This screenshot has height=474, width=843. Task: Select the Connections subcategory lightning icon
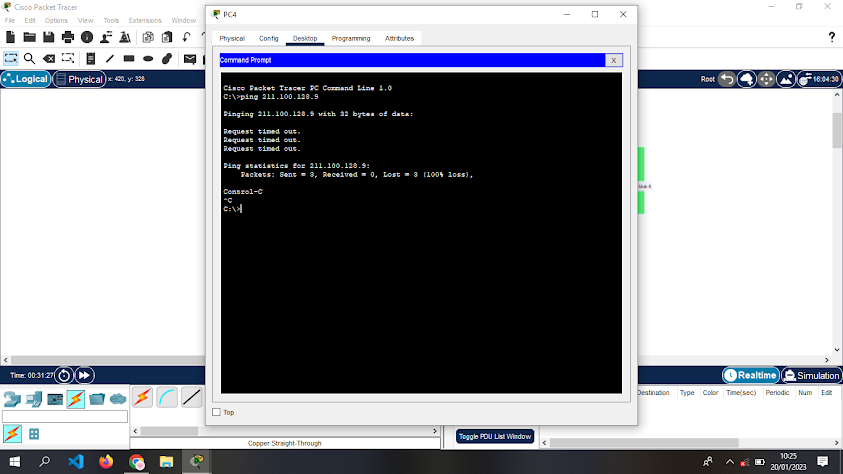coord(12,434)
